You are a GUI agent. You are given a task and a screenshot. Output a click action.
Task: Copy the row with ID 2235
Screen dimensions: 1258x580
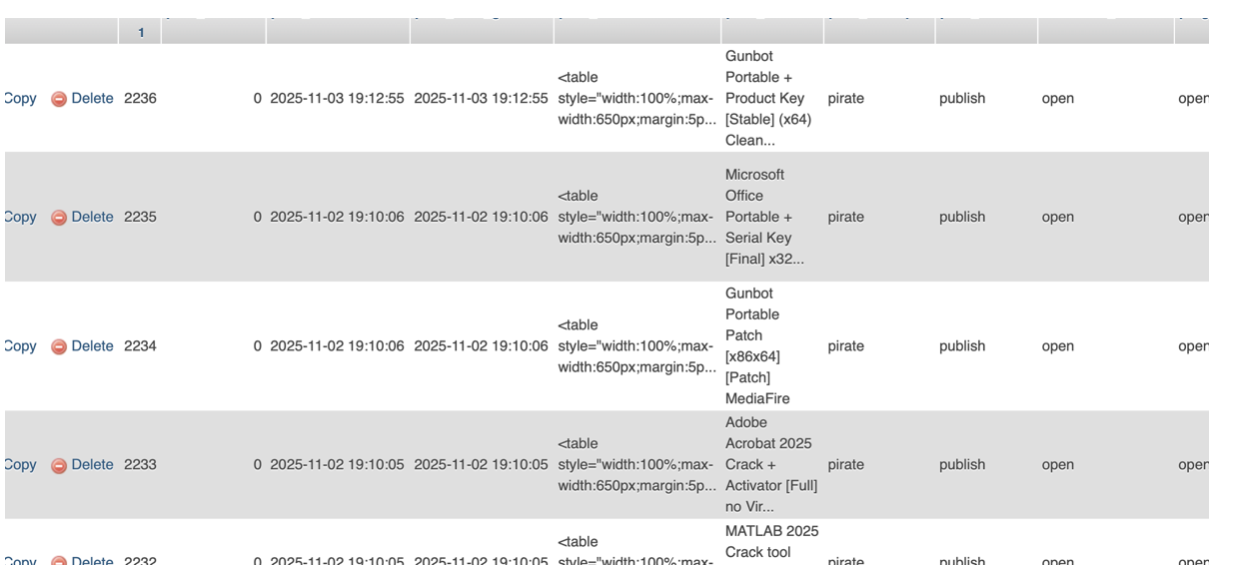[x=21, y=217]
